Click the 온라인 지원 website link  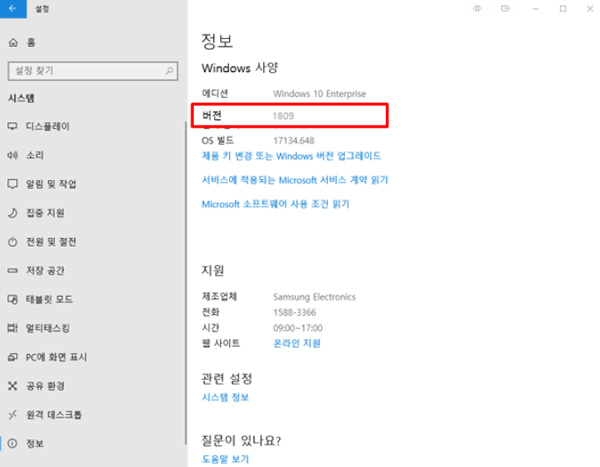click(x=297, y=343)
